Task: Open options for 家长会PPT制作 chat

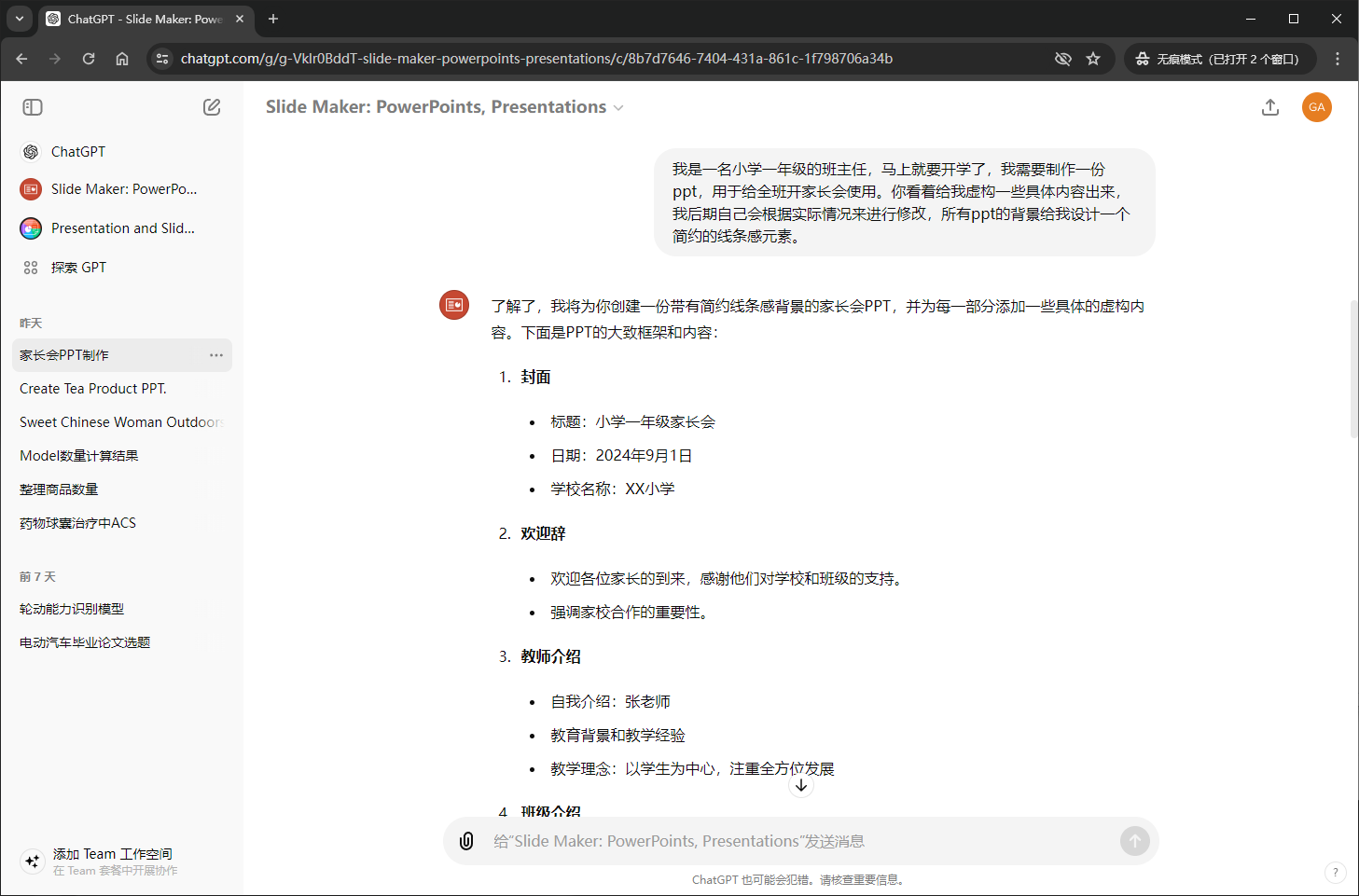Action: point(216,355)
